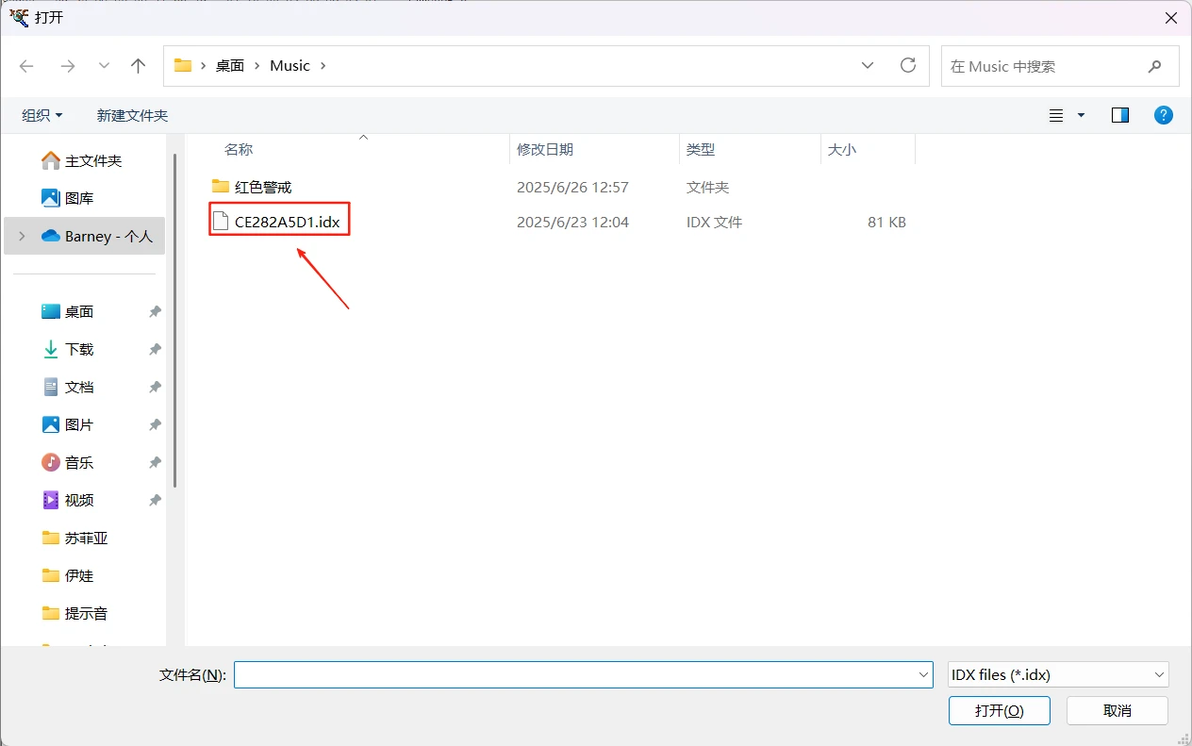Go forward to next folder
Screen dimensions: 1192x746
pos(68,66)
